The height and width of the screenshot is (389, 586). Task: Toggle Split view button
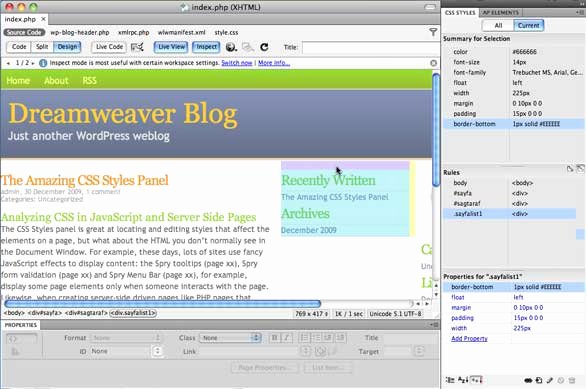tap(42, 47)
